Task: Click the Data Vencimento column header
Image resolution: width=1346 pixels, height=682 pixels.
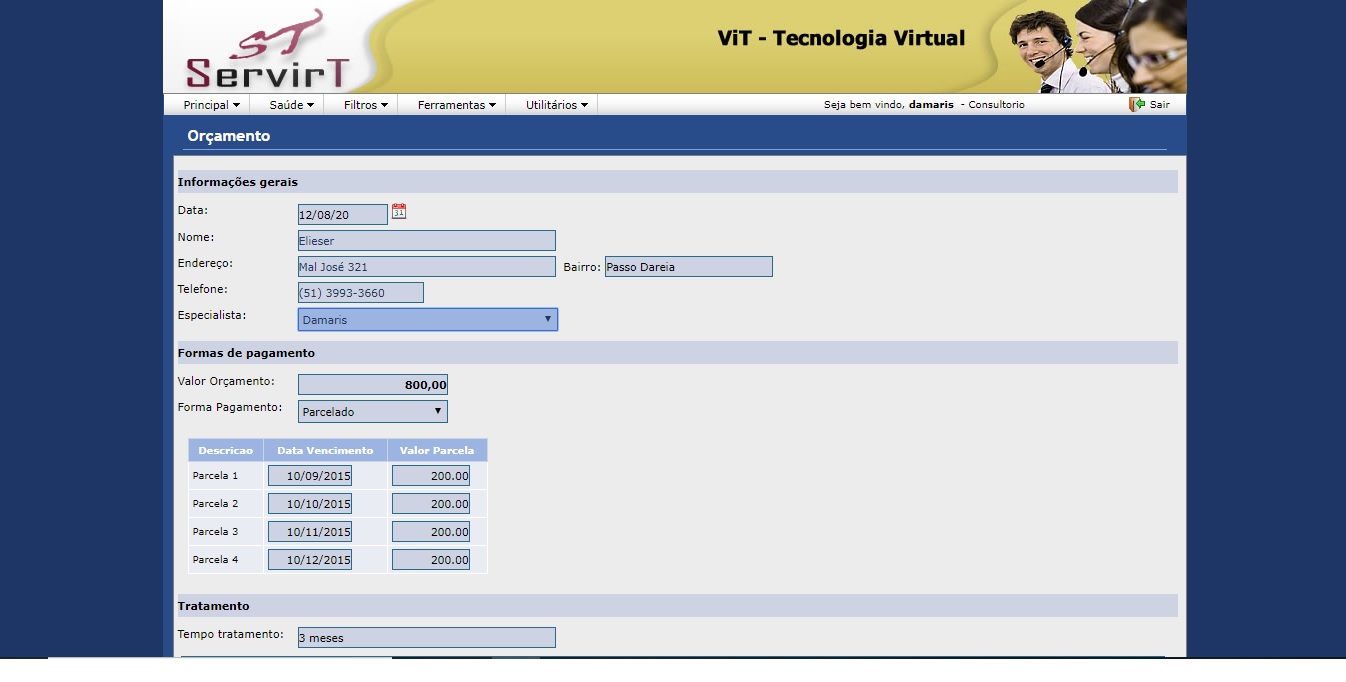Action: pyautogui.click(x=325, y=450)
